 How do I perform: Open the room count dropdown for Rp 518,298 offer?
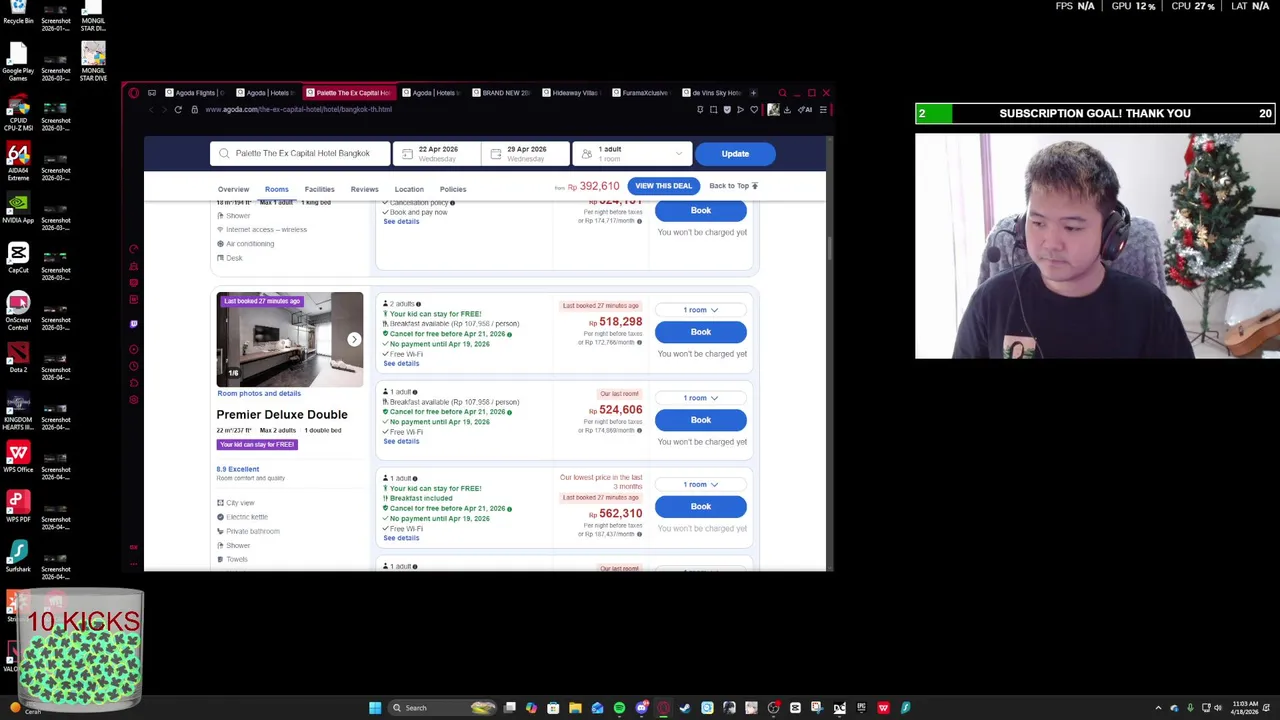coord(700,310)
